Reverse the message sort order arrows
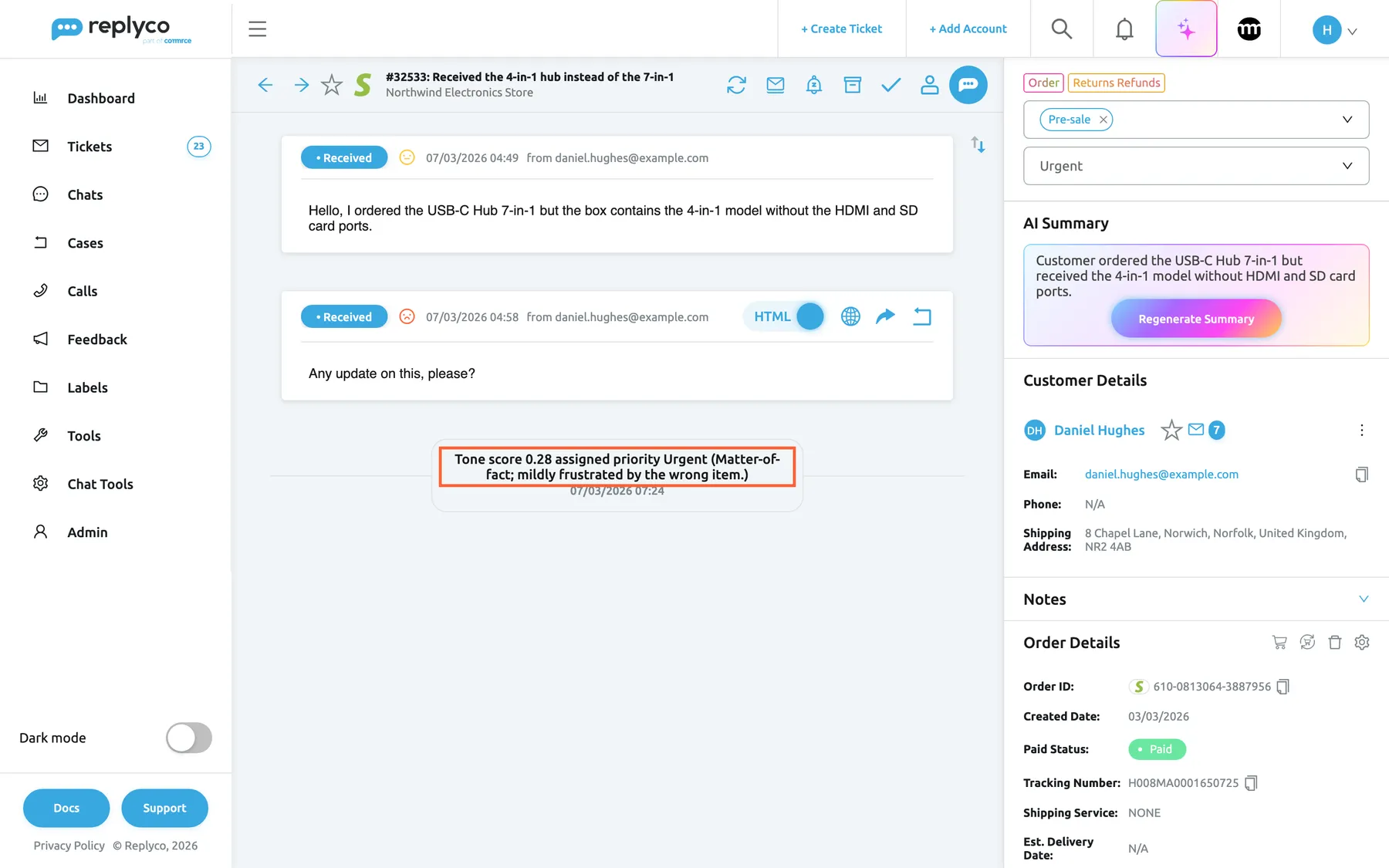1389x868 pixels. pyautogui.click(x=978, y=144)
